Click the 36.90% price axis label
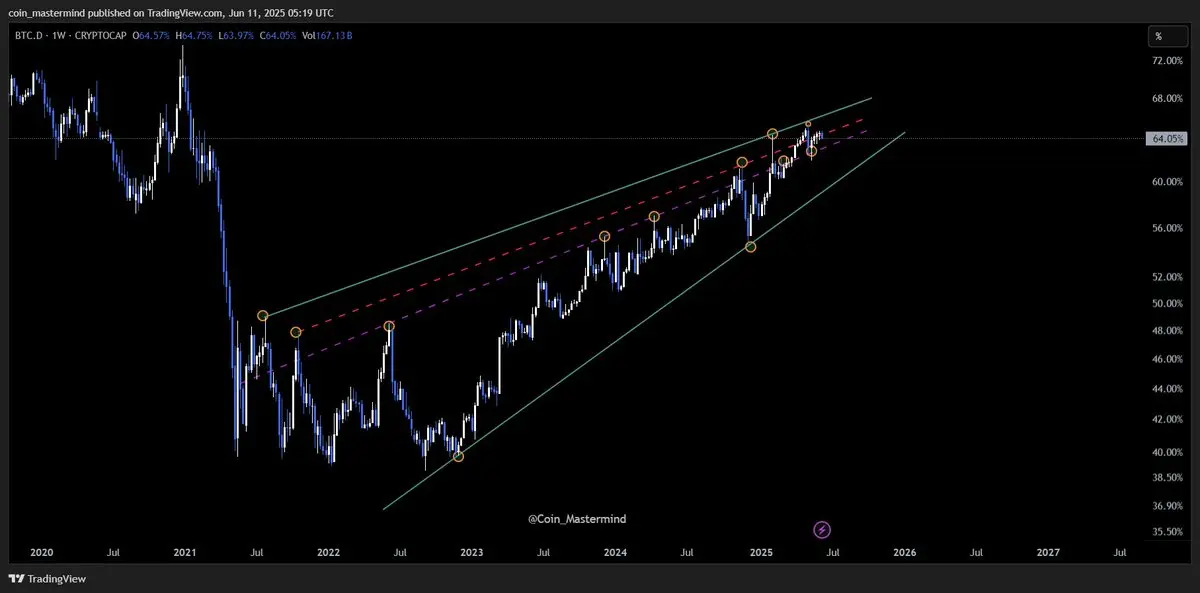The image size is (1200, 593). (1168, 507)
